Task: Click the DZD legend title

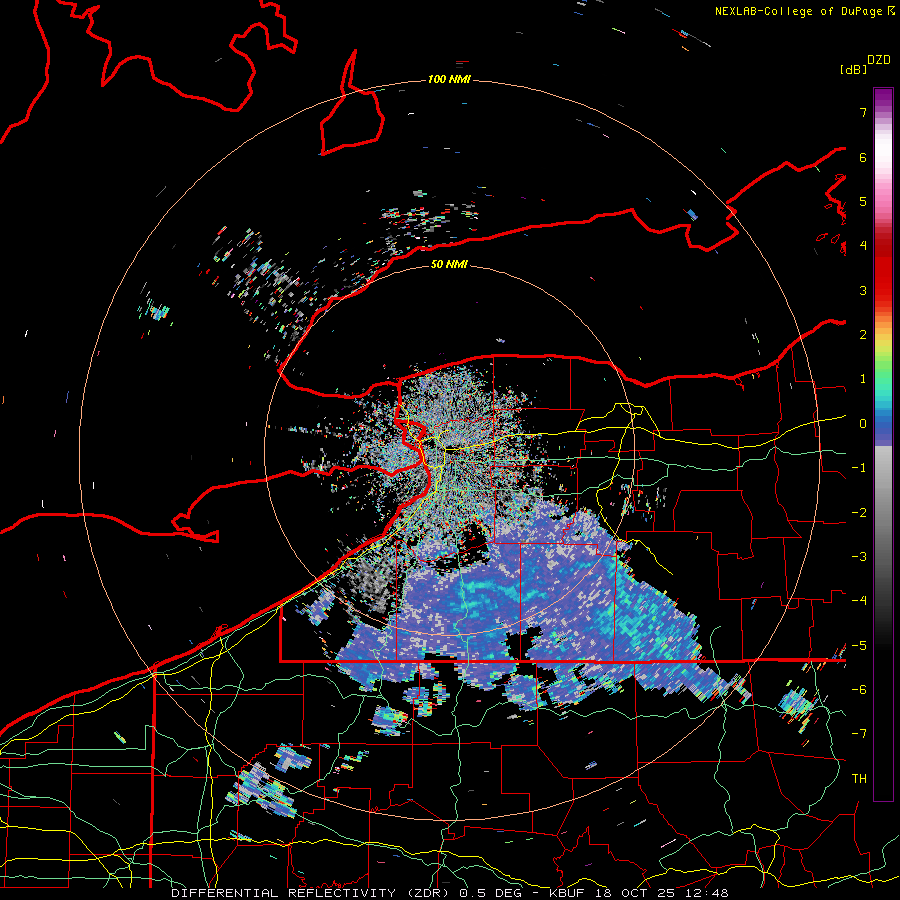Action: click(879, 60)
